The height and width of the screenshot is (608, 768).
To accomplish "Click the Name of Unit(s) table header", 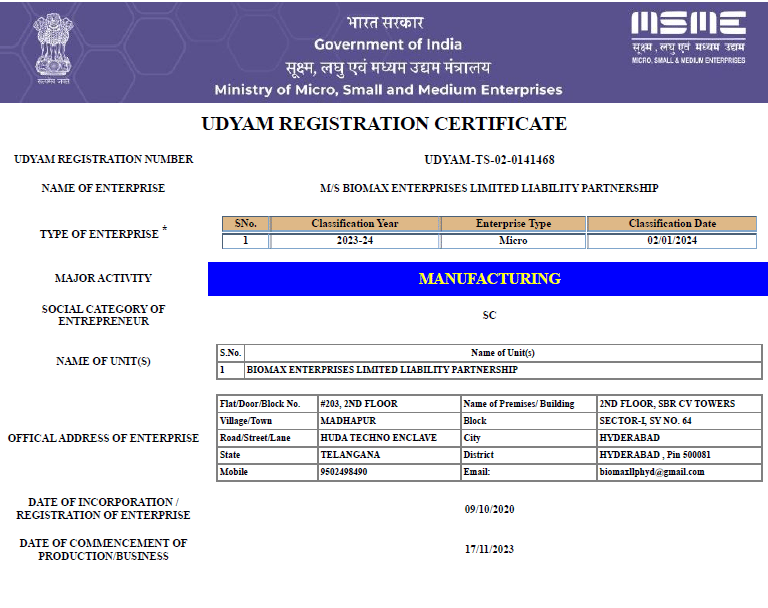I will pyautogui.click(x=503, y=353).
